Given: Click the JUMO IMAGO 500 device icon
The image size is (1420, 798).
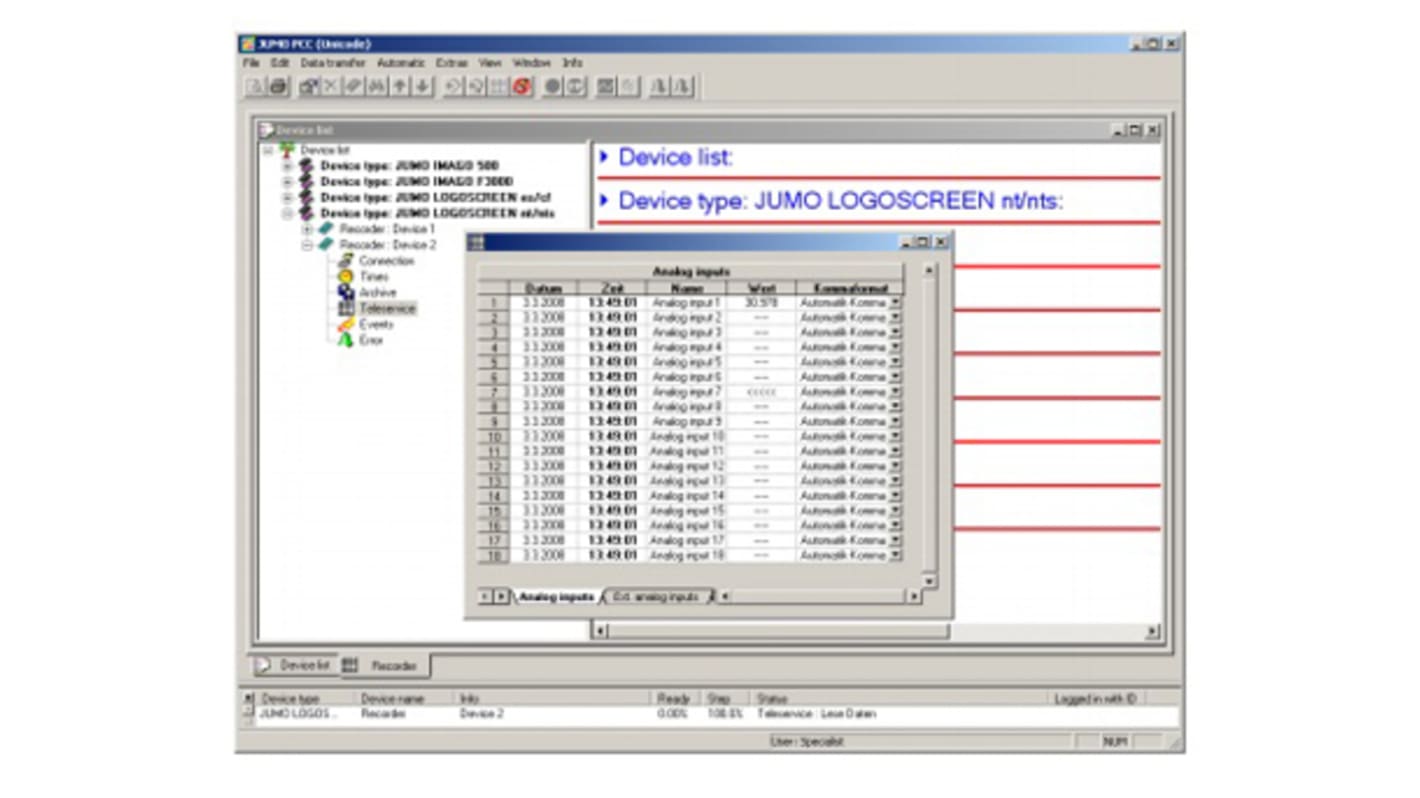Looking at the screenshot, I should click(306, 166).
